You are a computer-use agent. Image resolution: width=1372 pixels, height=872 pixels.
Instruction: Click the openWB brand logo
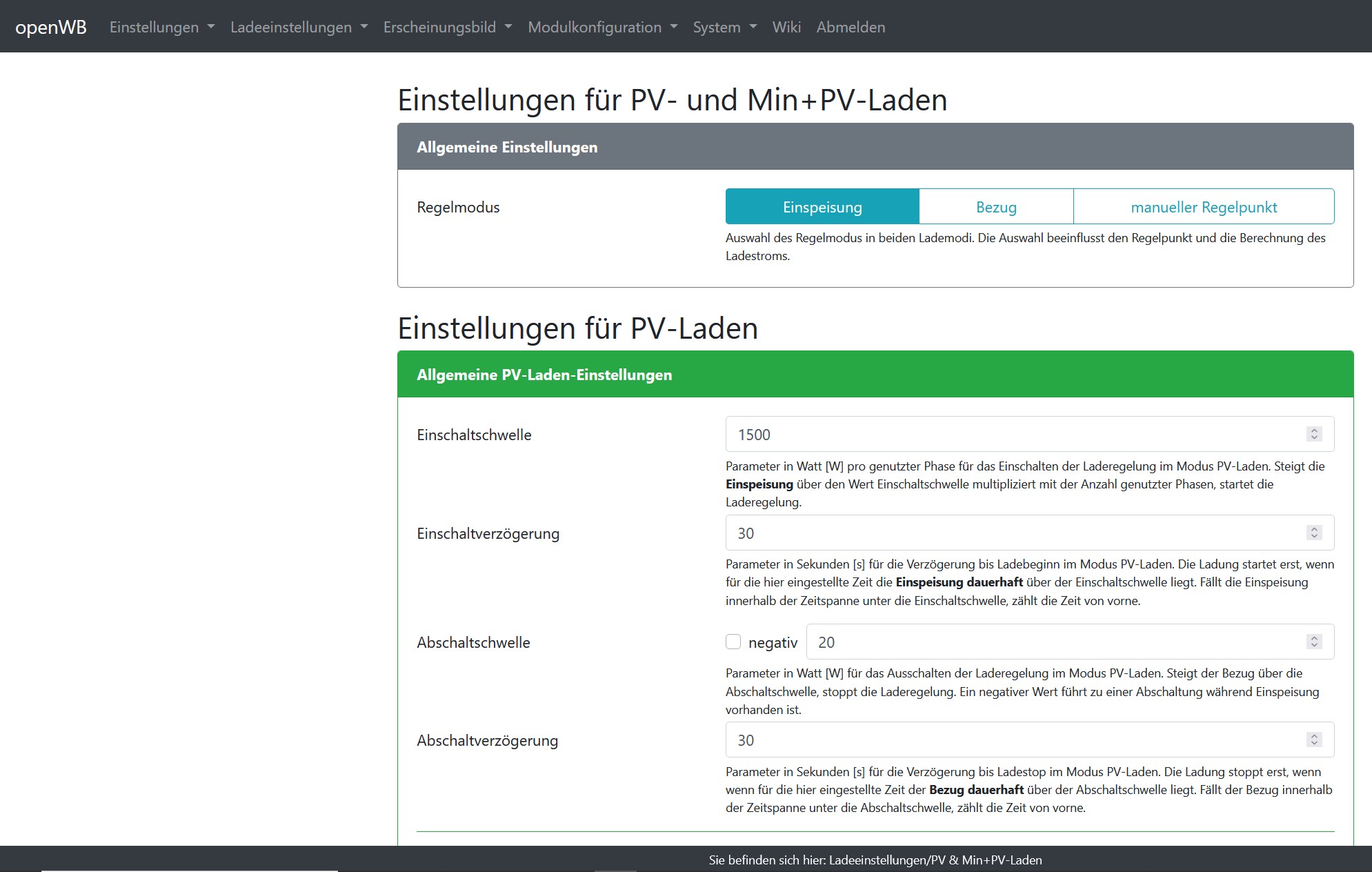(51, 27)
